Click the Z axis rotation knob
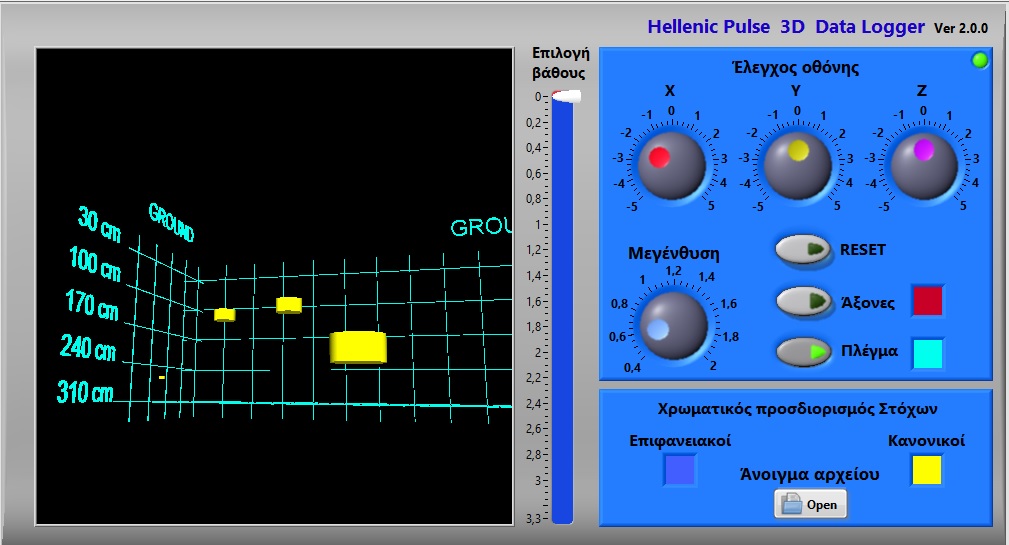The width and height of the screenshot is (1009, 545). 923,165
